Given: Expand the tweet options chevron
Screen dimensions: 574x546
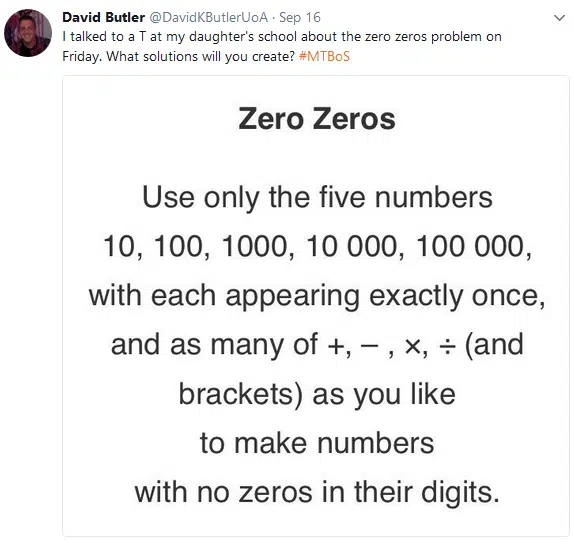Looking at the screenshot, I should (559, 18).
